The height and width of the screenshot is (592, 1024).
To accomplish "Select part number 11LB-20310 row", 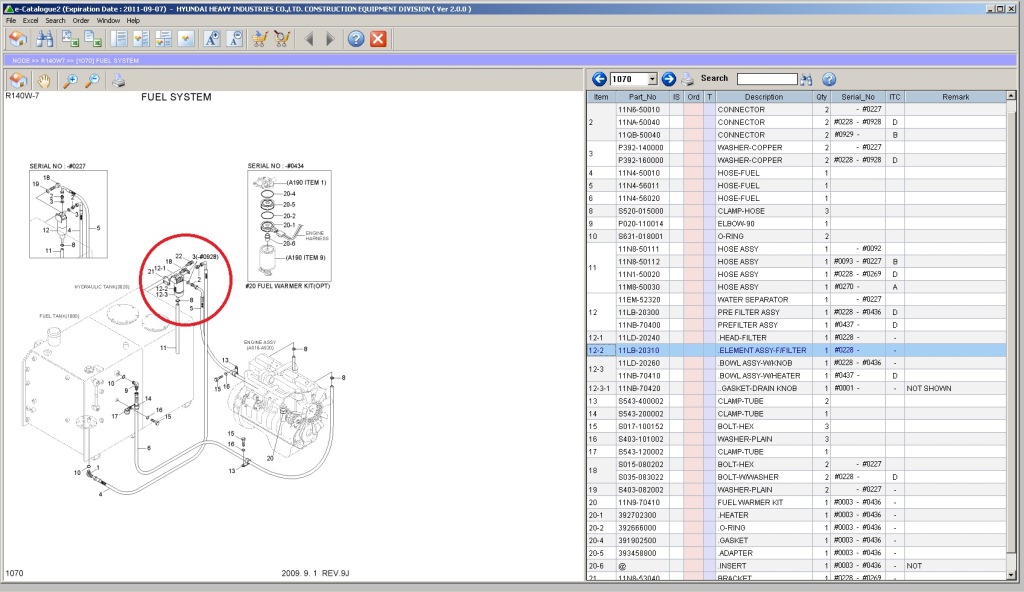I will [x=796, y=350].
